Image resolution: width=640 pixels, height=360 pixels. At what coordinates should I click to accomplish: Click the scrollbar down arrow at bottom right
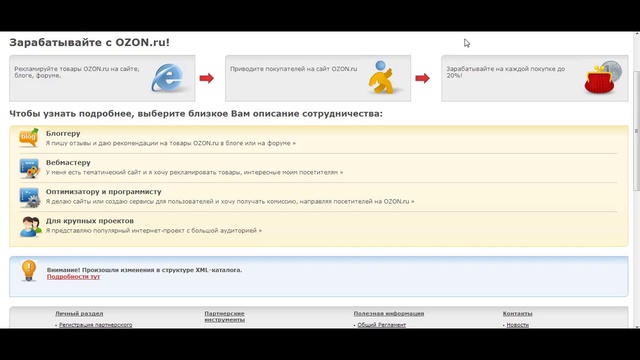coord(636,326)
